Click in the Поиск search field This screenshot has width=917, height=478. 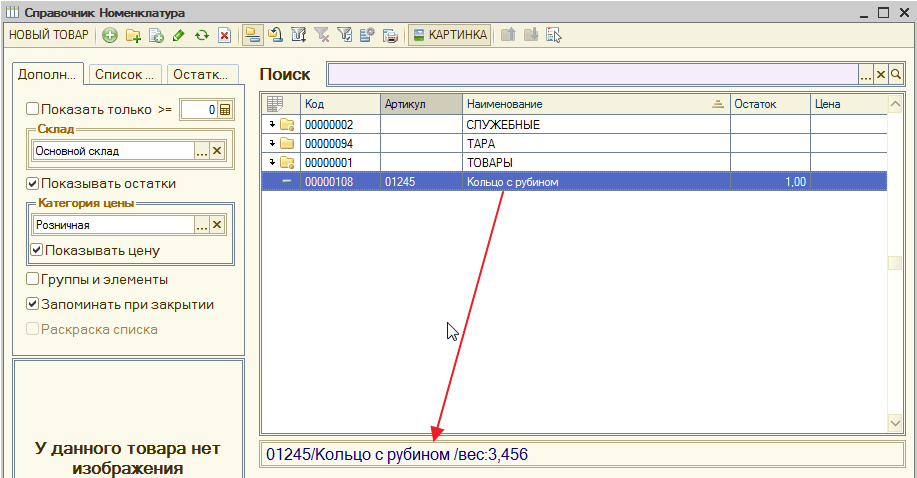coord(592,74)
